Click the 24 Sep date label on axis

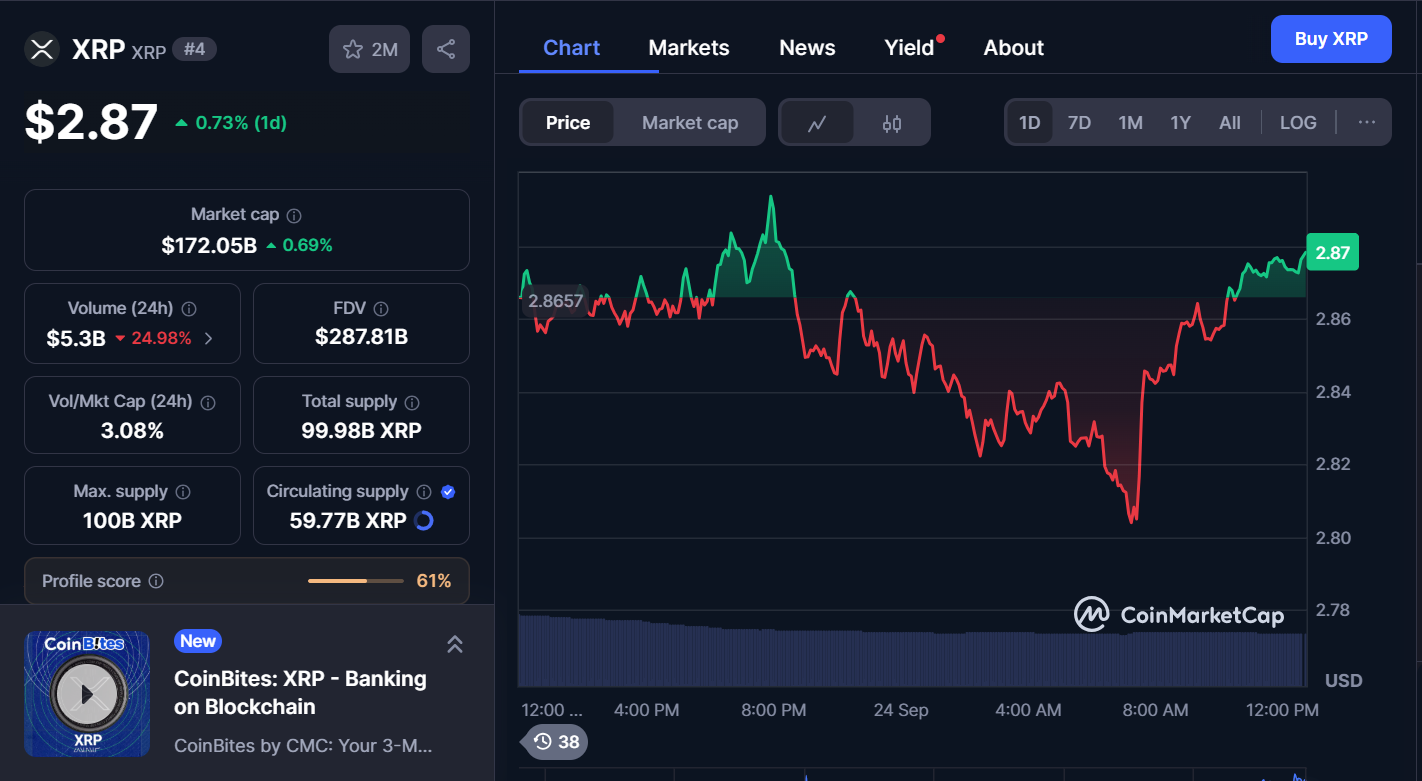[900, 710]
